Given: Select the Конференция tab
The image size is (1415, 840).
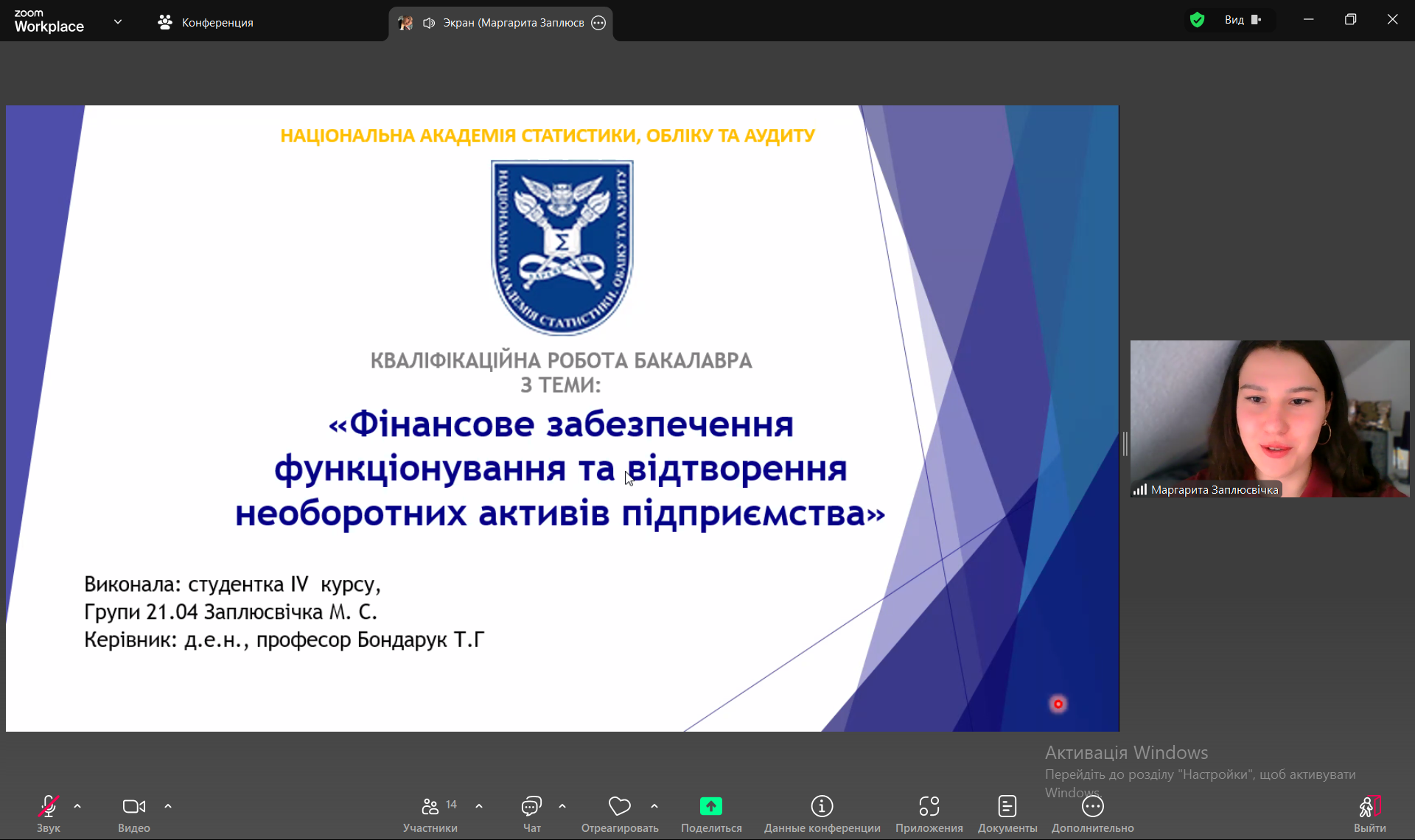Looking at the screenshot, I should coord(206,23).
